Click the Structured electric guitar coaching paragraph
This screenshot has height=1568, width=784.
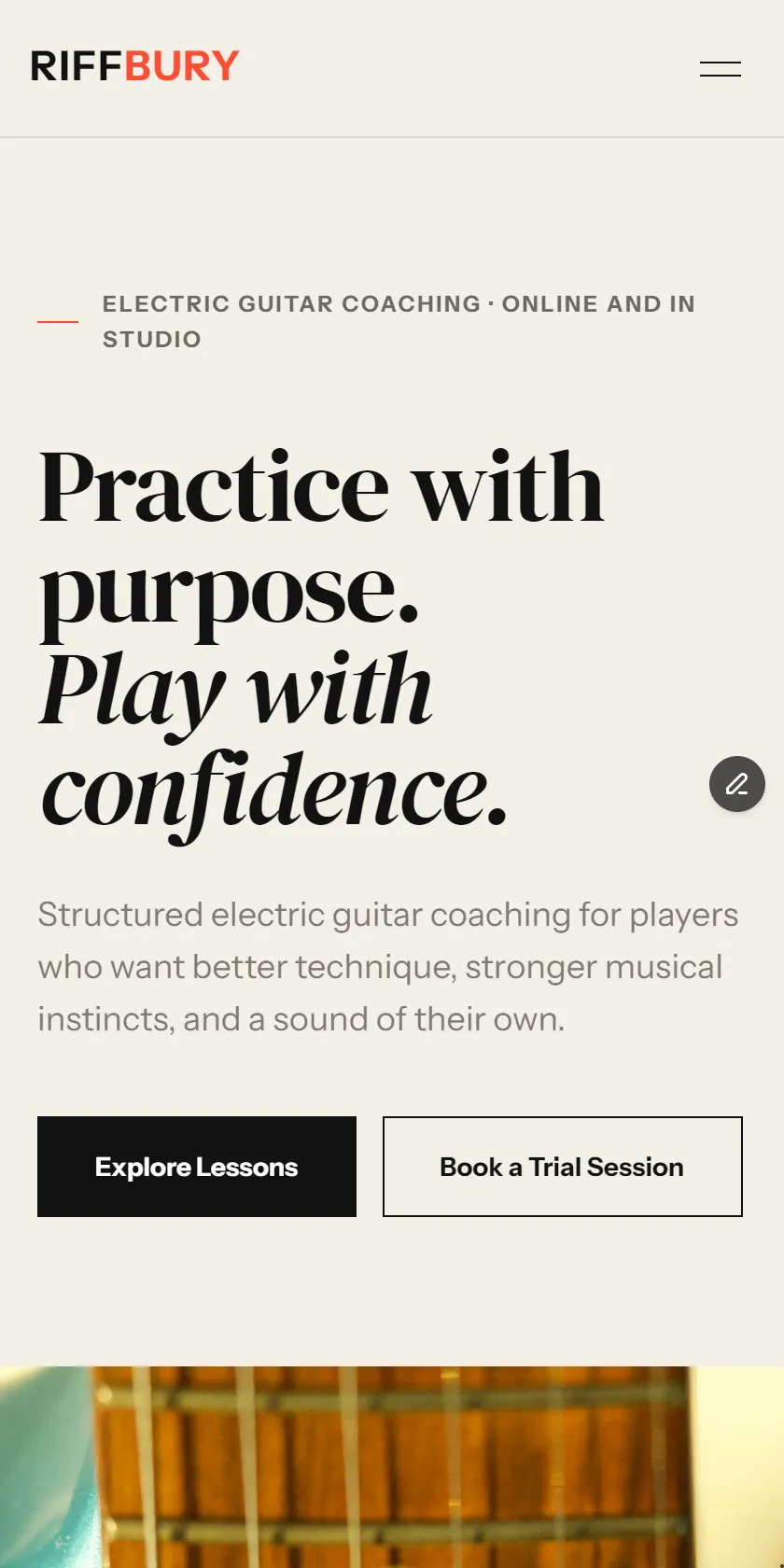(389, 967)
